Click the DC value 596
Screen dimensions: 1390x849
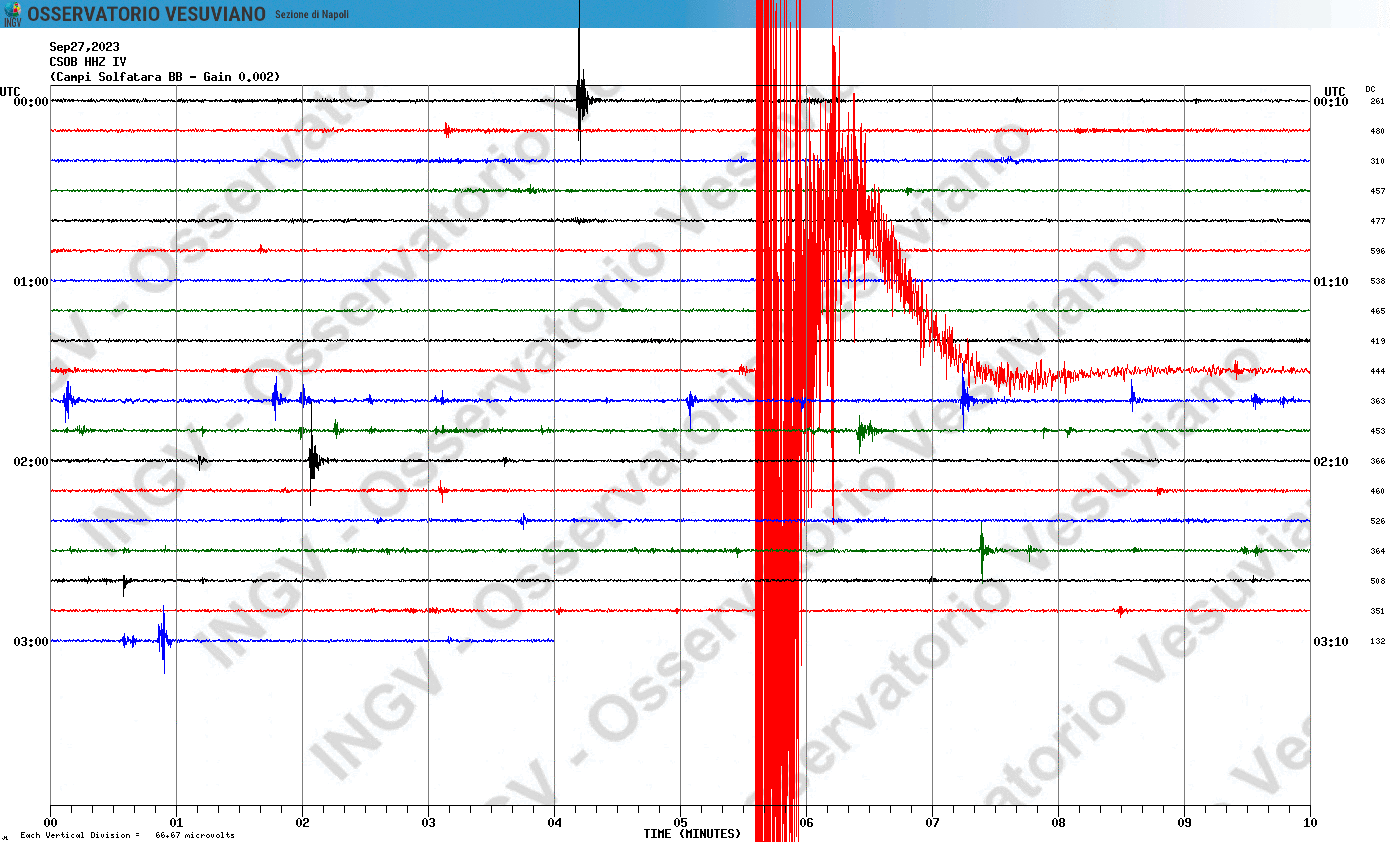pos(1377,251)
